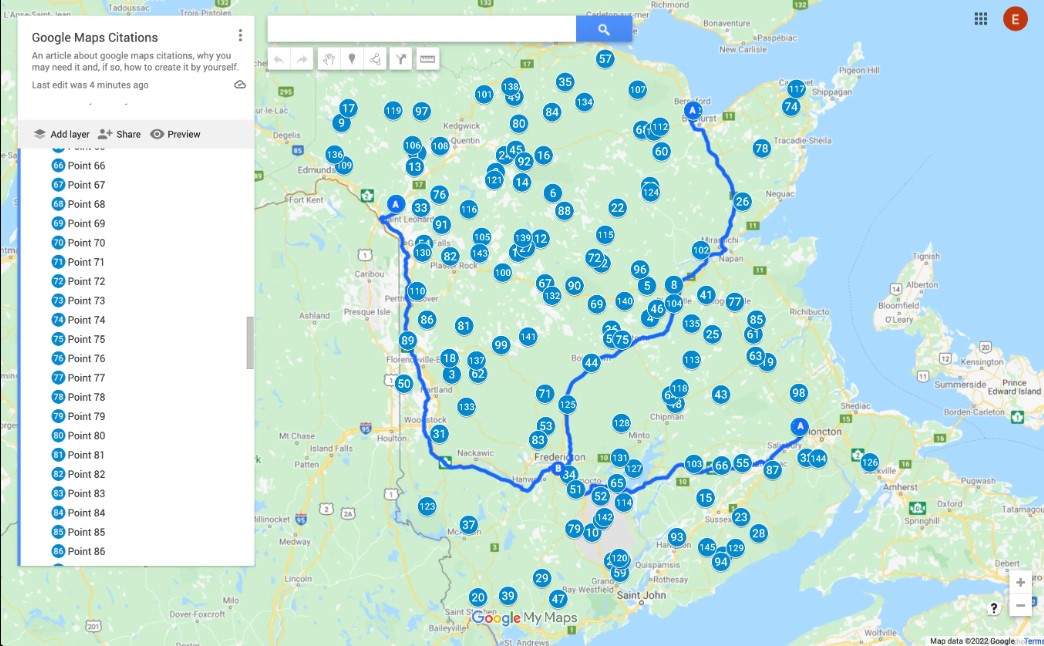Click map marker 78

click(x=762, y=149)
